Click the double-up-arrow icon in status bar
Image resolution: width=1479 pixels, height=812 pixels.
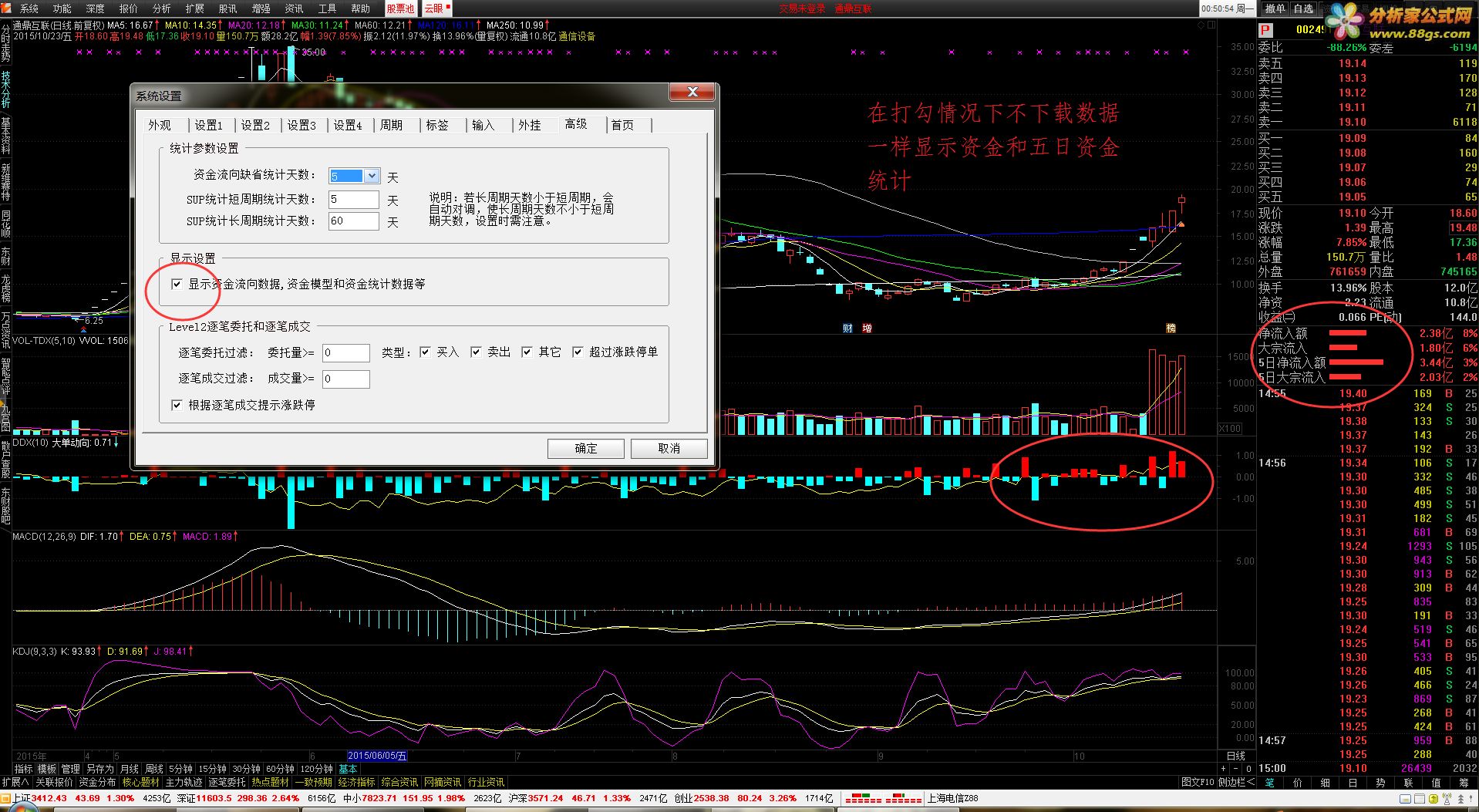[1460, 799]
